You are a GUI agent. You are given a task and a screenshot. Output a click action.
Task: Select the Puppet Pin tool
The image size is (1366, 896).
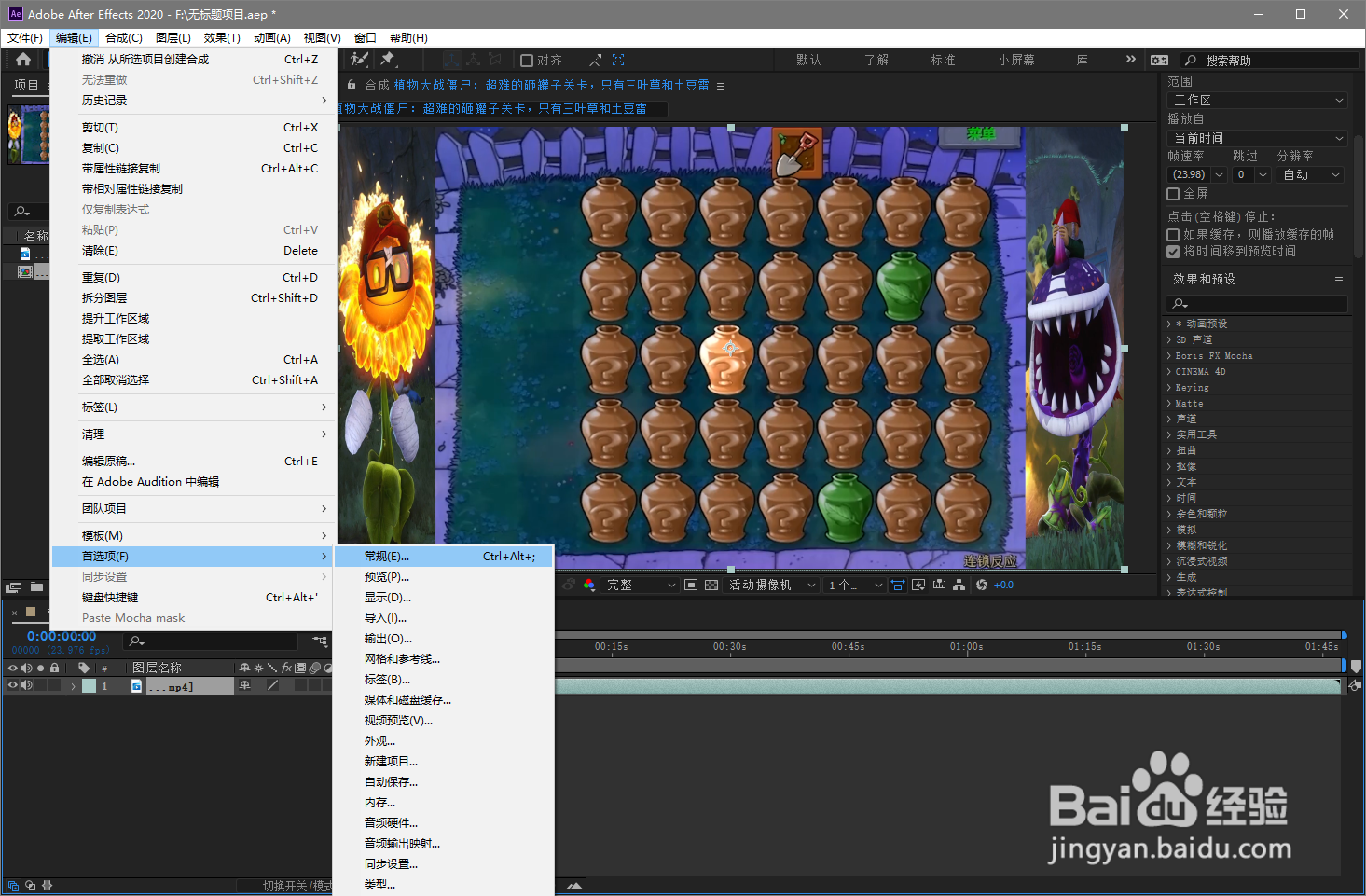click(388, 60)
